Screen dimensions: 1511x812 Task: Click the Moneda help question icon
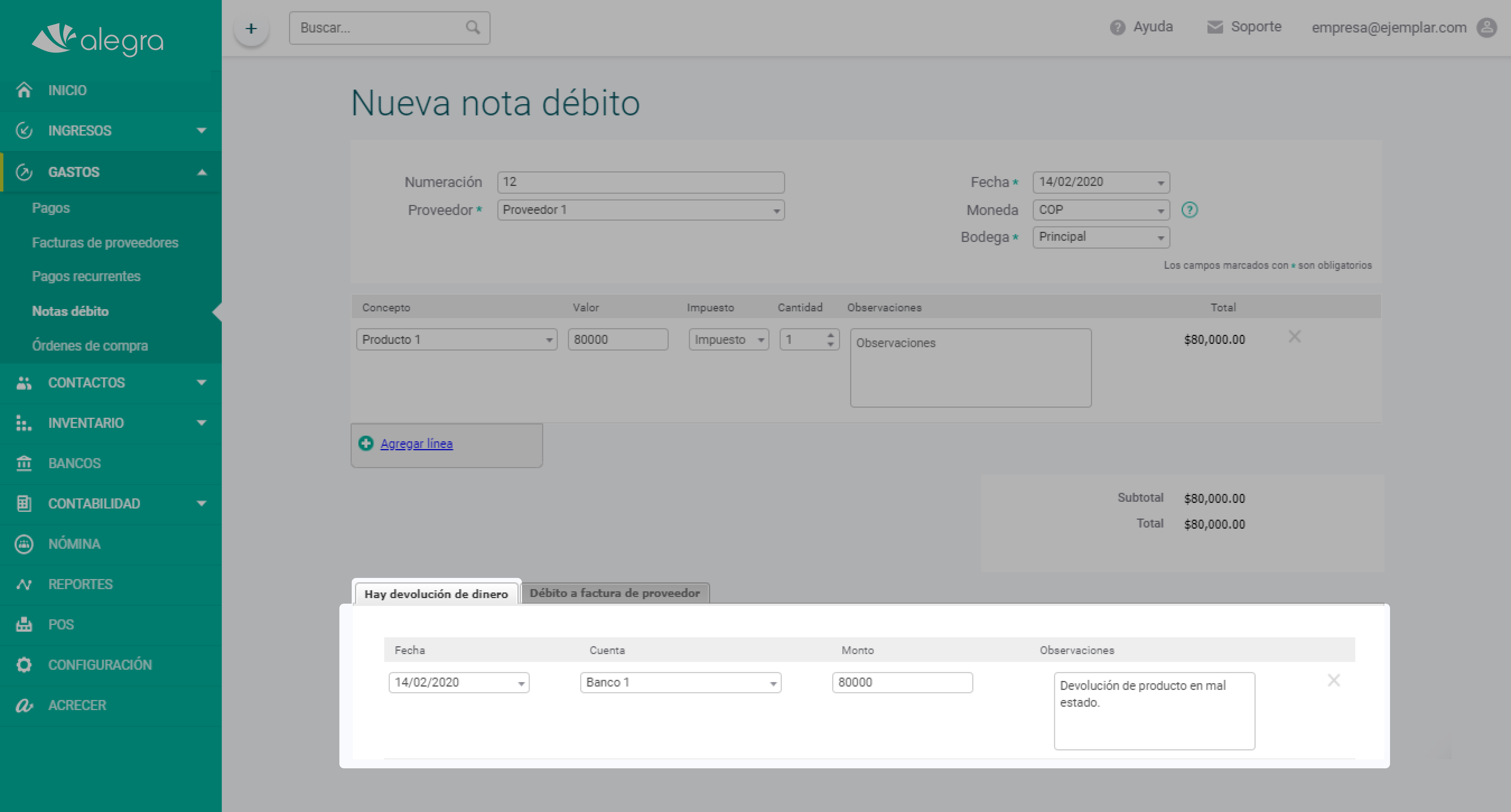1190,209
